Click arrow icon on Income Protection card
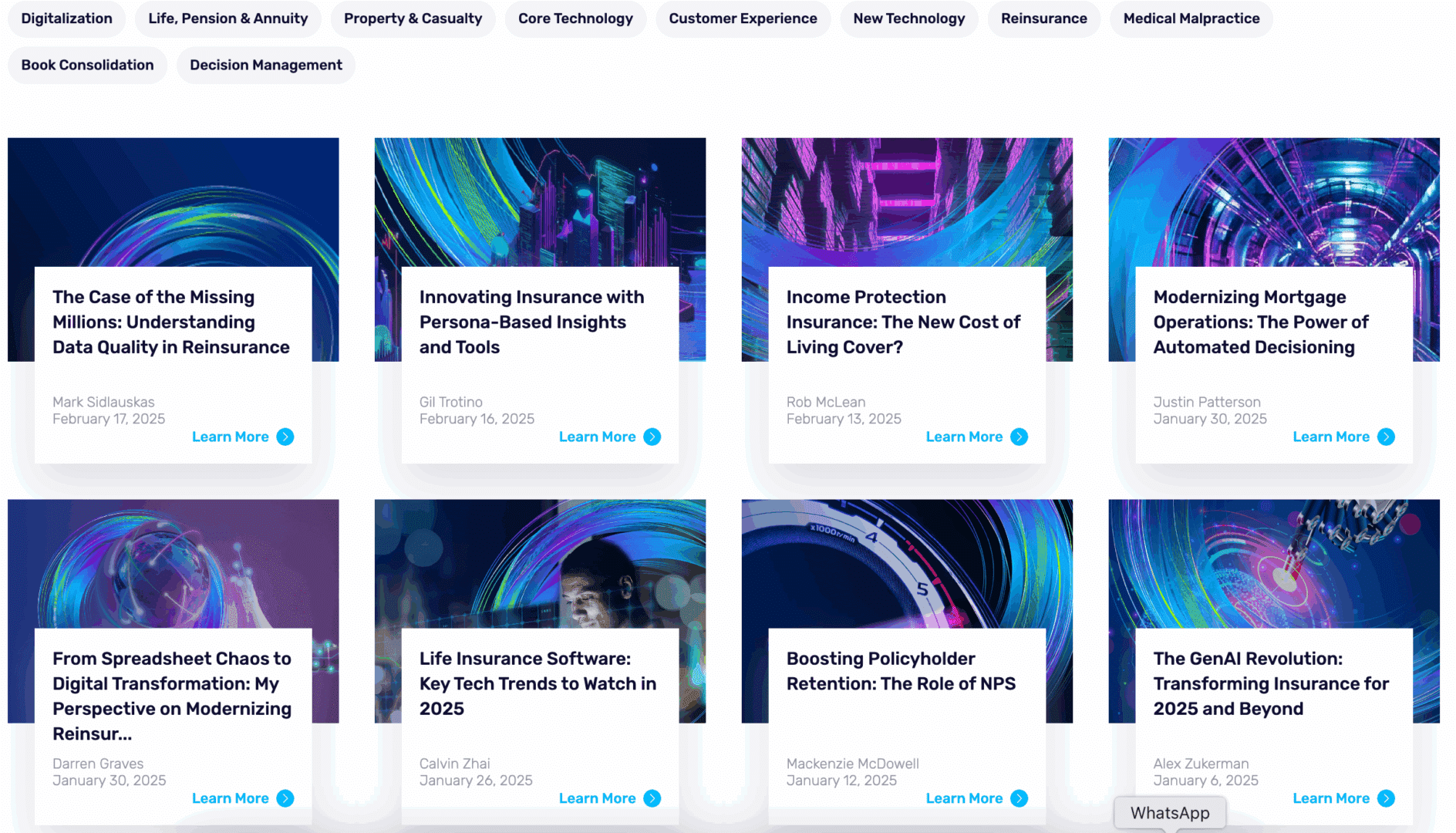 click(x=1020, y=437)
